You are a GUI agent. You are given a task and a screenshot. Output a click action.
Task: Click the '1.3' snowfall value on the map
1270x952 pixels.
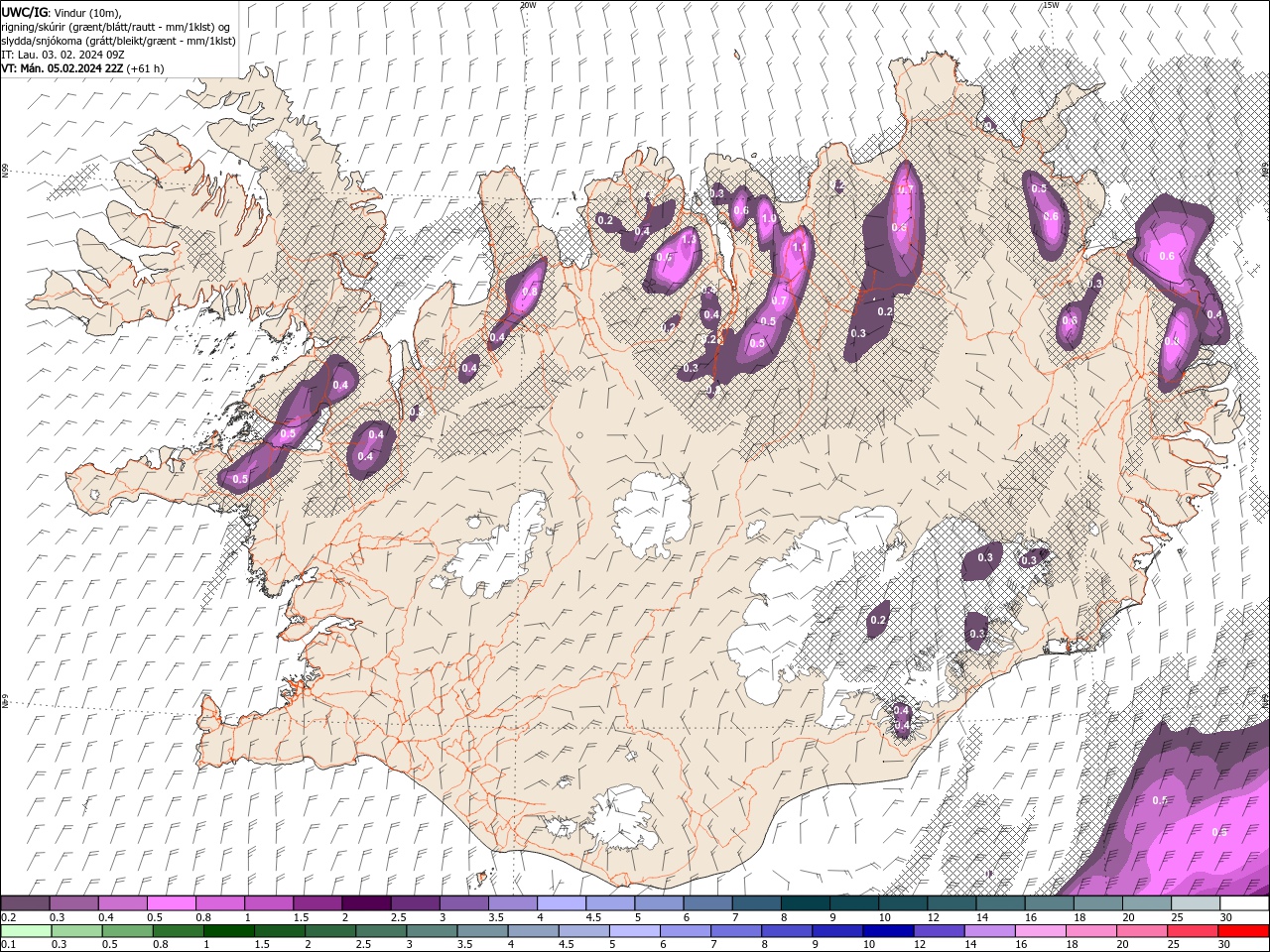coord(688,239)
